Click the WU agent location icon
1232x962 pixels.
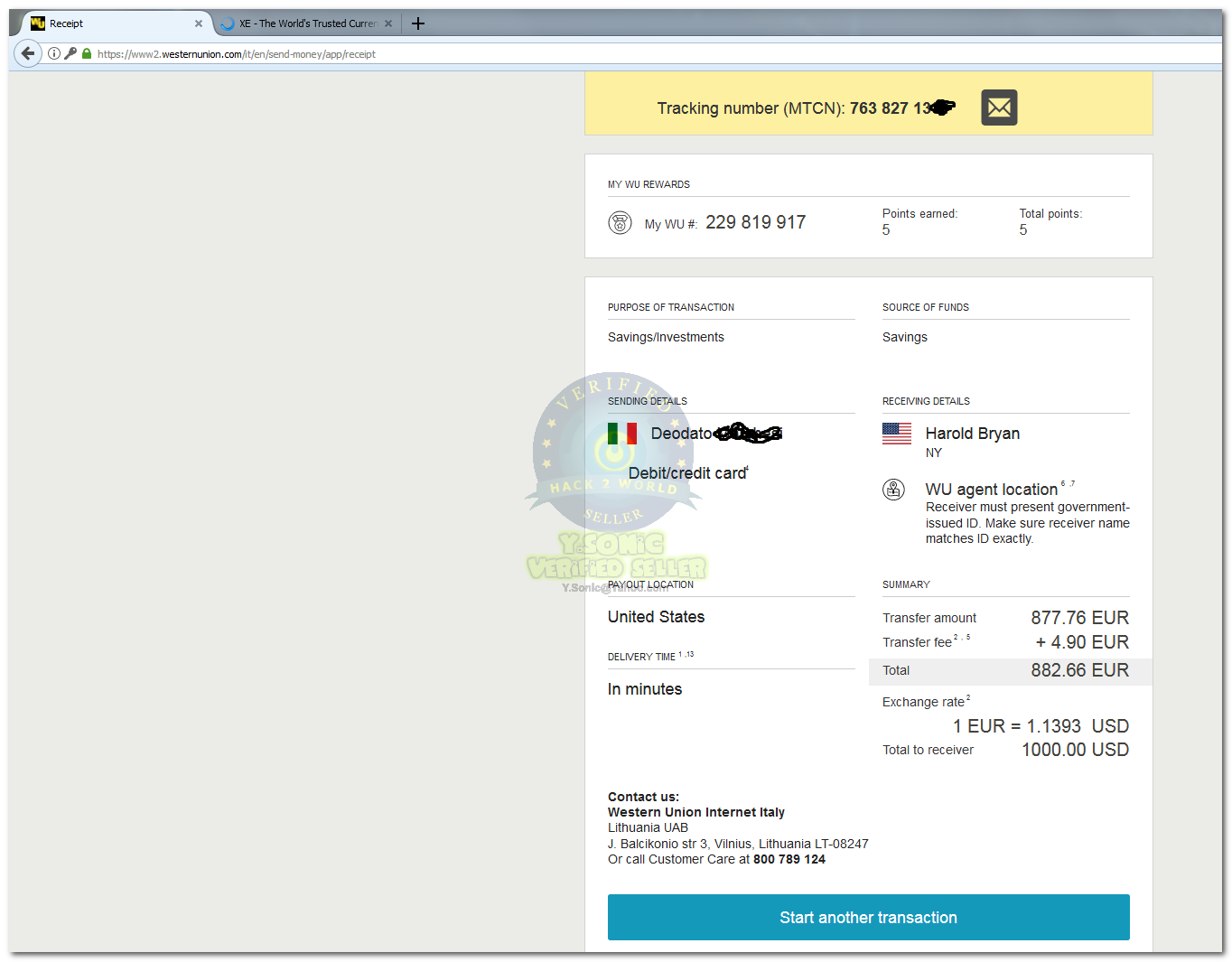point(893,490)
